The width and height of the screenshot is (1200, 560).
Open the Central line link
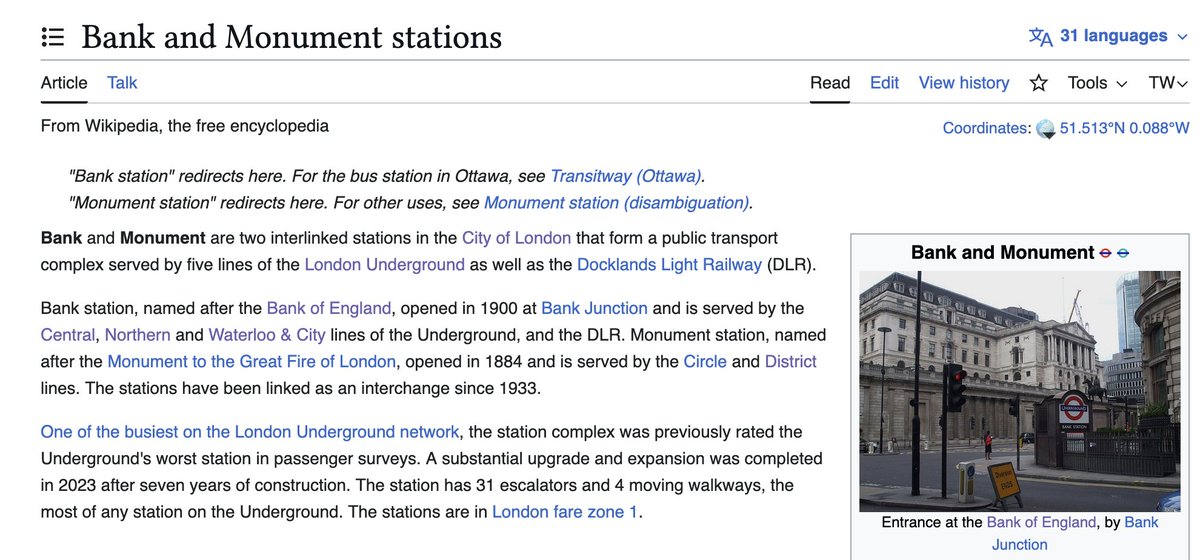pos(66,334)
